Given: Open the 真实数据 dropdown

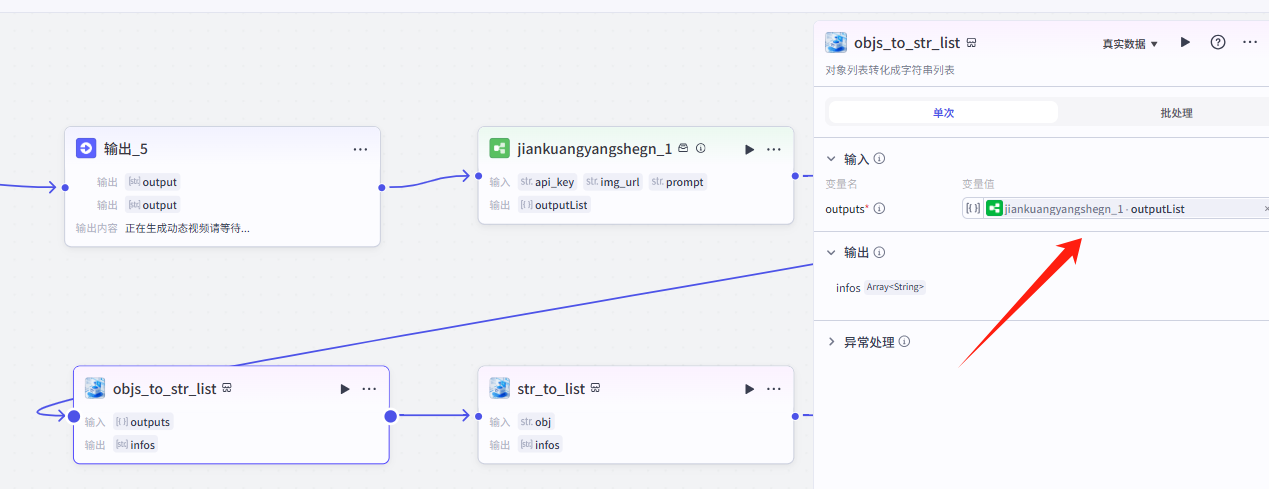Looking at the screenshot, I should pyautogui.click(x=1129, y=44).
